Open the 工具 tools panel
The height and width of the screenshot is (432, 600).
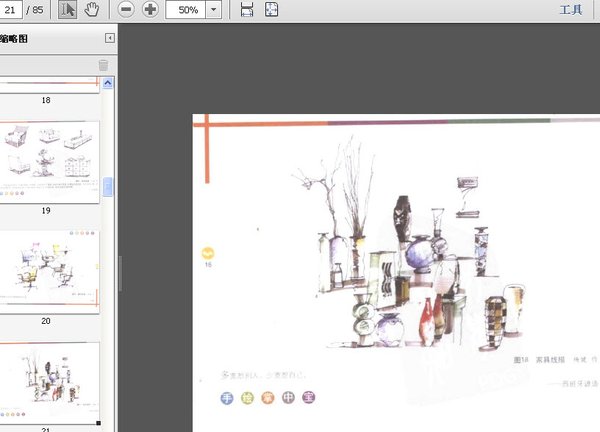(570, 10)
